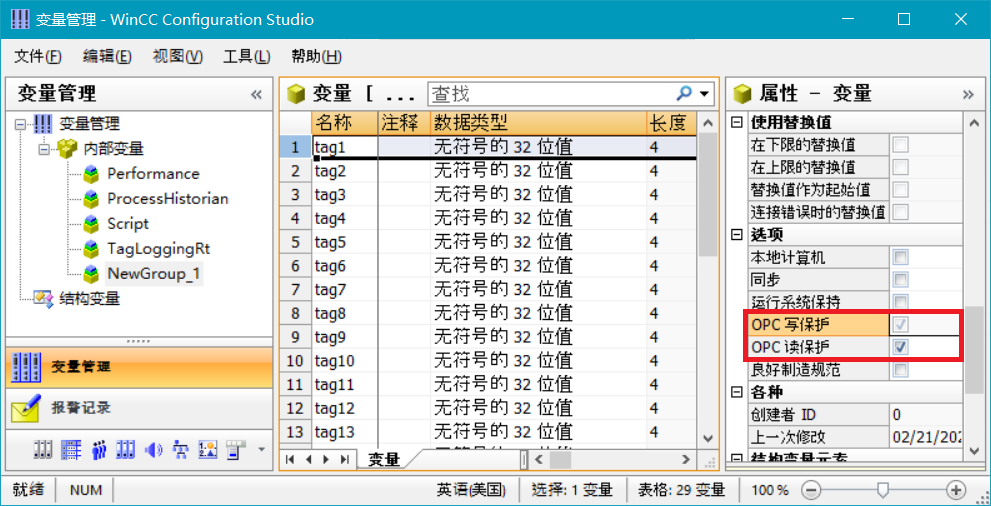Open the 文件(F) menu
This screenshot has height=506, width=991.
[38, 57]
